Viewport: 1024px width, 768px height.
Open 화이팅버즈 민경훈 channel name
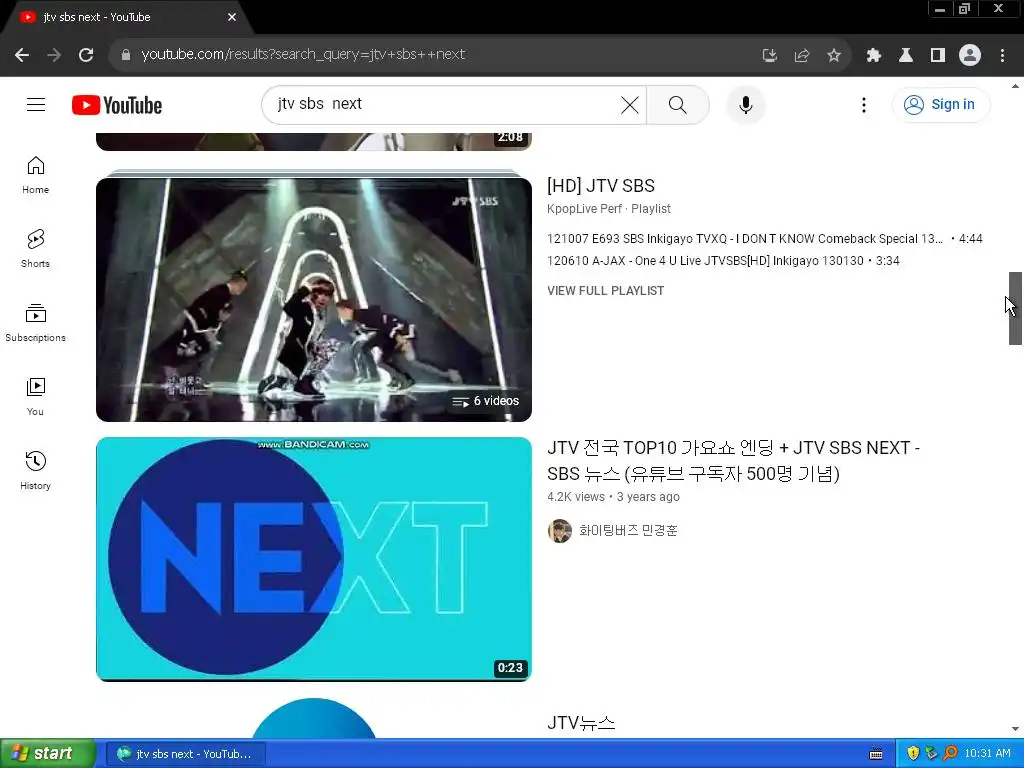click(628, 530)
